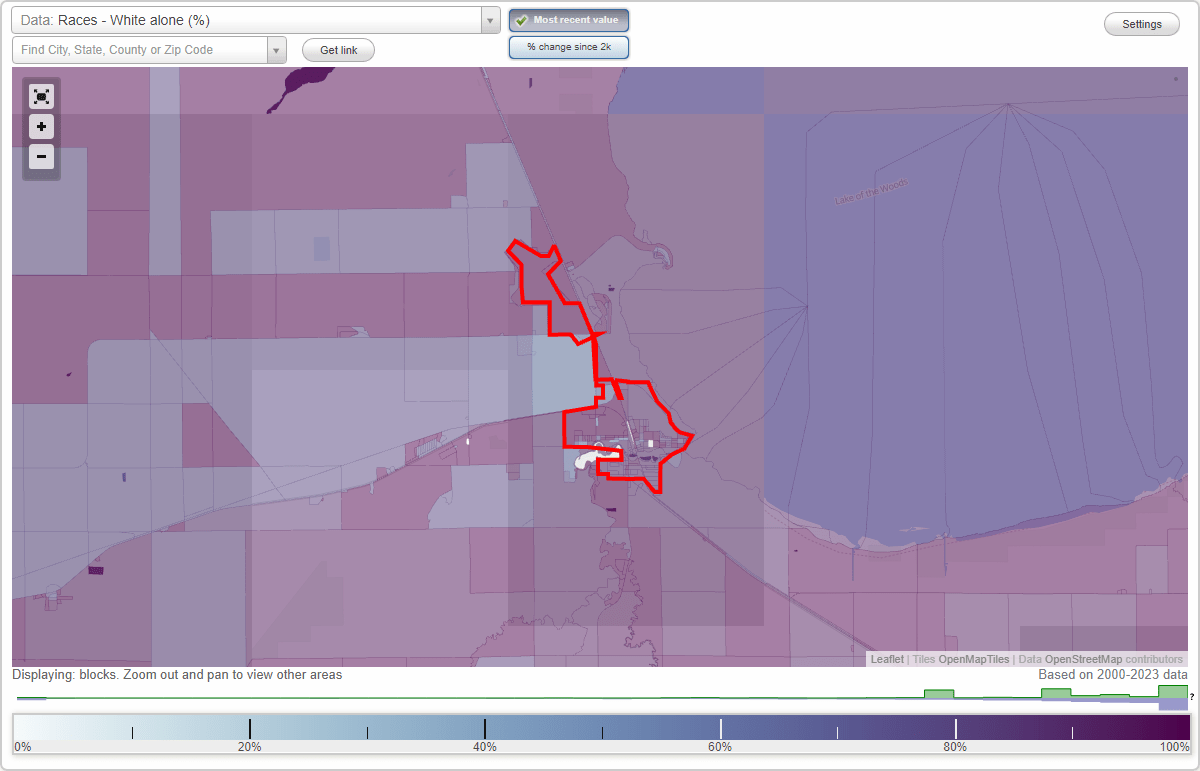Enable the % change since 2k view
The height and width of the screenshot is (771, 1200).
coord(568,46)
